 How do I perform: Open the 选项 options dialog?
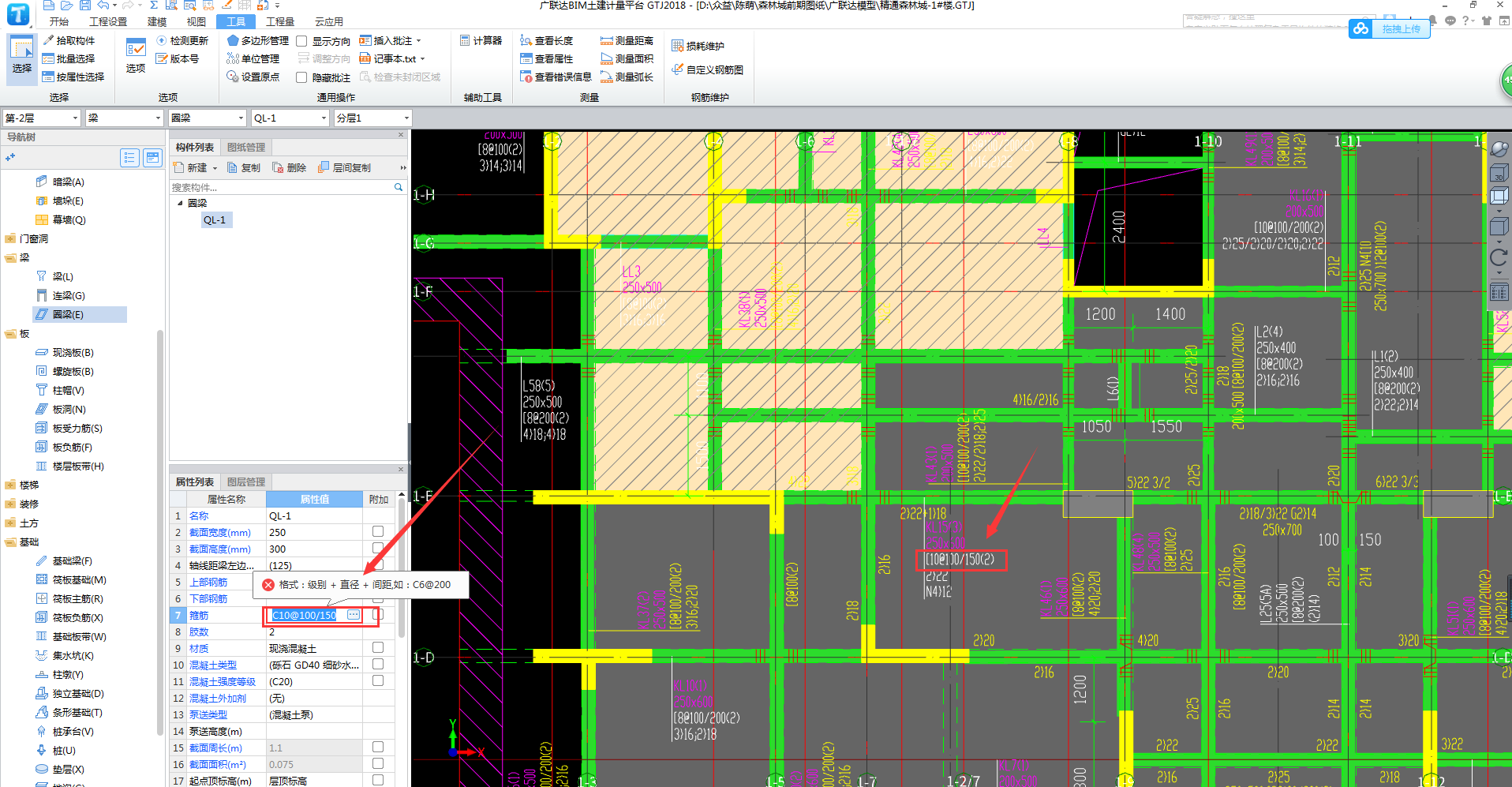click(136, 55)
